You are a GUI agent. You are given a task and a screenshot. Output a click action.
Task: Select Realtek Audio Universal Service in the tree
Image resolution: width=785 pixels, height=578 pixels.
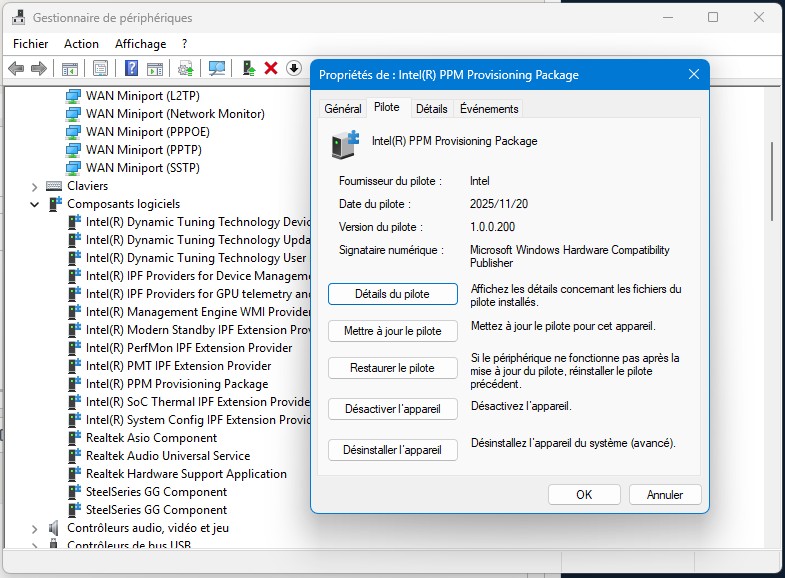tap(168, 456)
